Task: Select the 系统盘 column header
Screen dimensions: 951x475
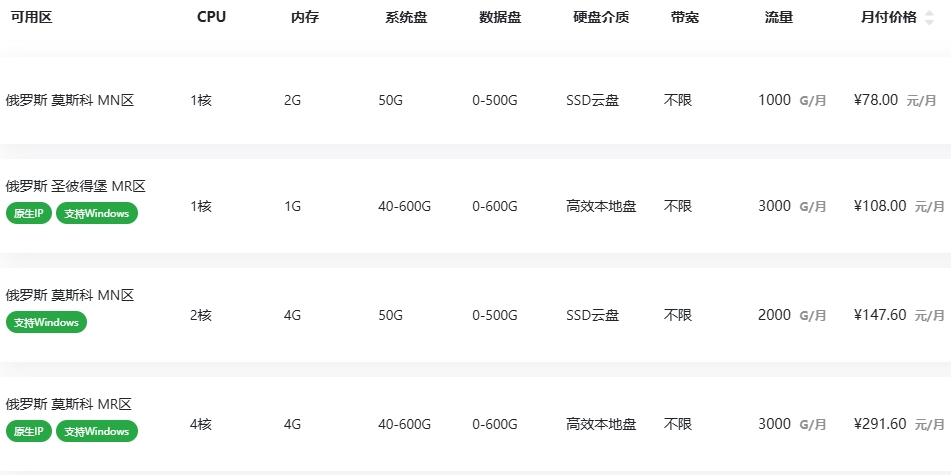Action: (x=406, y=17)
